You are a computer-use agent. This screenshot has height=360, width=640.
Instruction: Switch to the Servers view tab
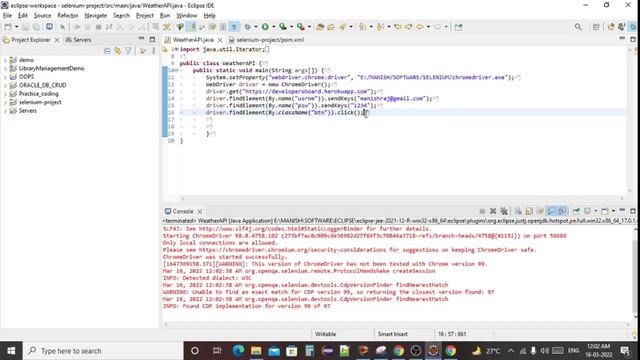pyautogui.click(x=78, y=40)
